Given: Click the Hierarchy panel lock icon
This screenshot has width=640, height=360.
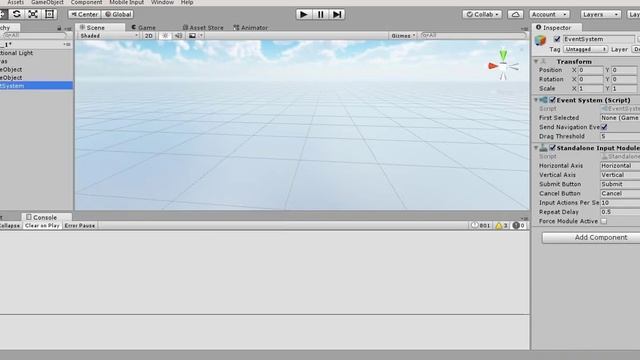Looking at the screenshot, I should pos(59,28).
